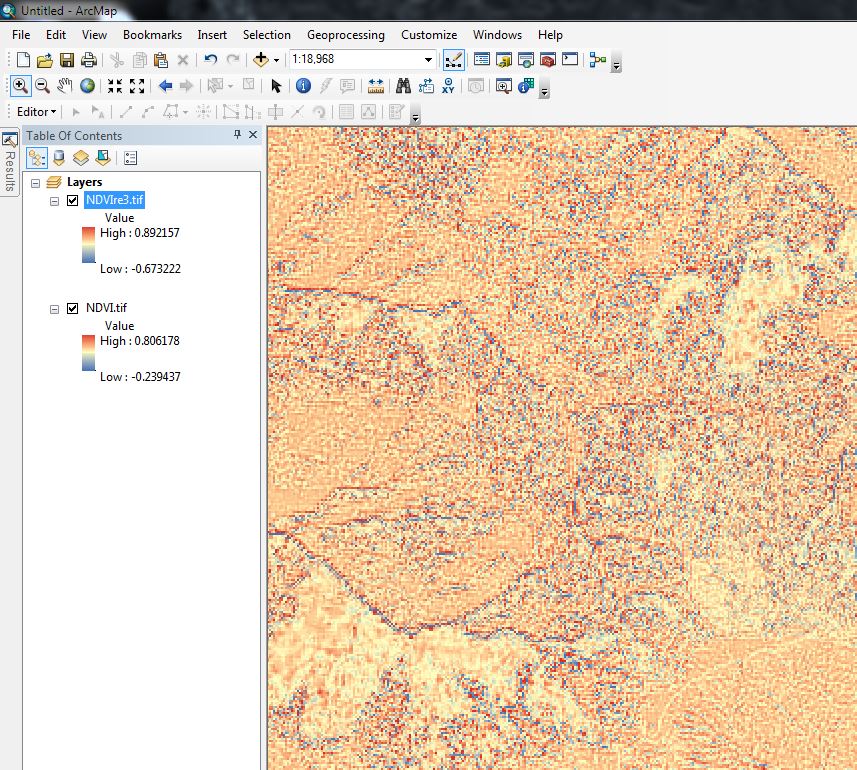Open the Windows menu
Image resolution: width=857 pixels, height=770 pixels.
tap(497, 35)
